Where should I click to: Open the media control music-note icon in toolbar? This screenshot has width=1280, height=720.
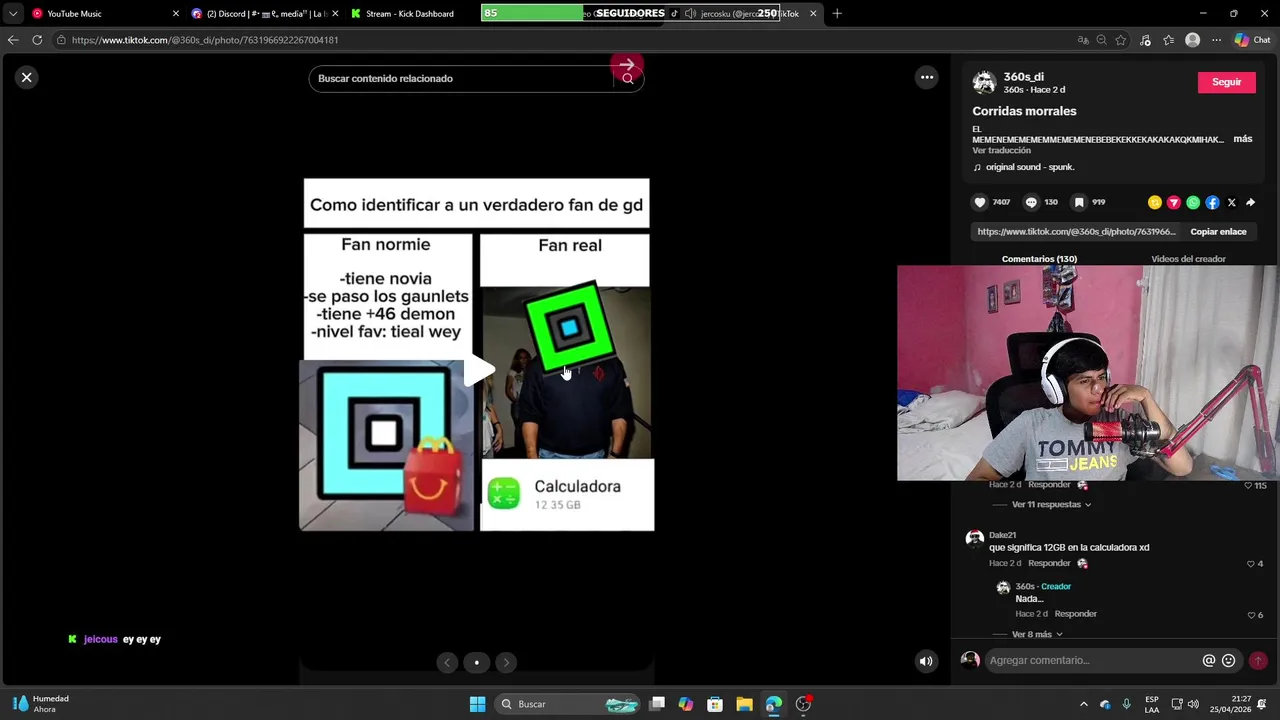(x=1146, y=40)
